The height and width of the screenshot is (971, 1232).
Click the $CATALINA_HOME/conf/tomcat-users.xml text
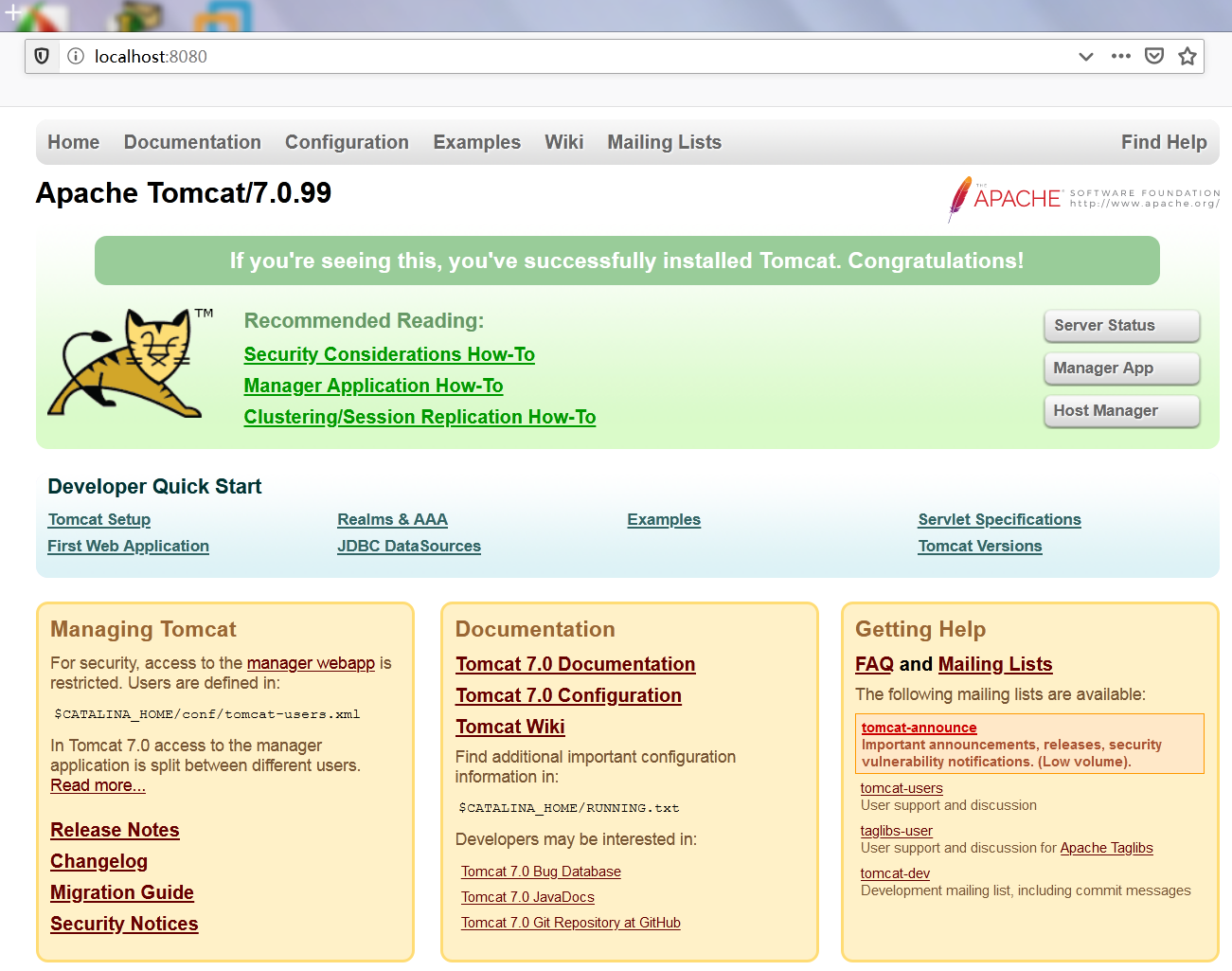[x=207, y=714]
